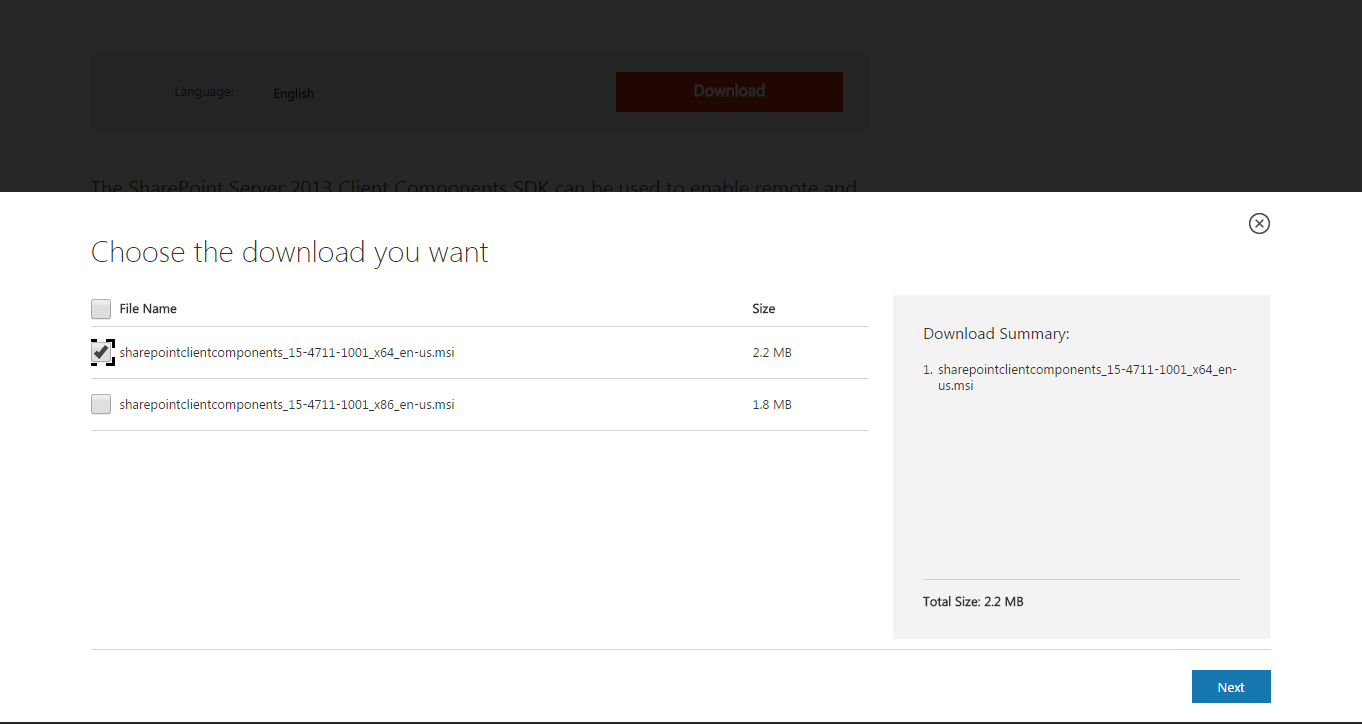Click the Choose the download you want heading

click(289, 252)
